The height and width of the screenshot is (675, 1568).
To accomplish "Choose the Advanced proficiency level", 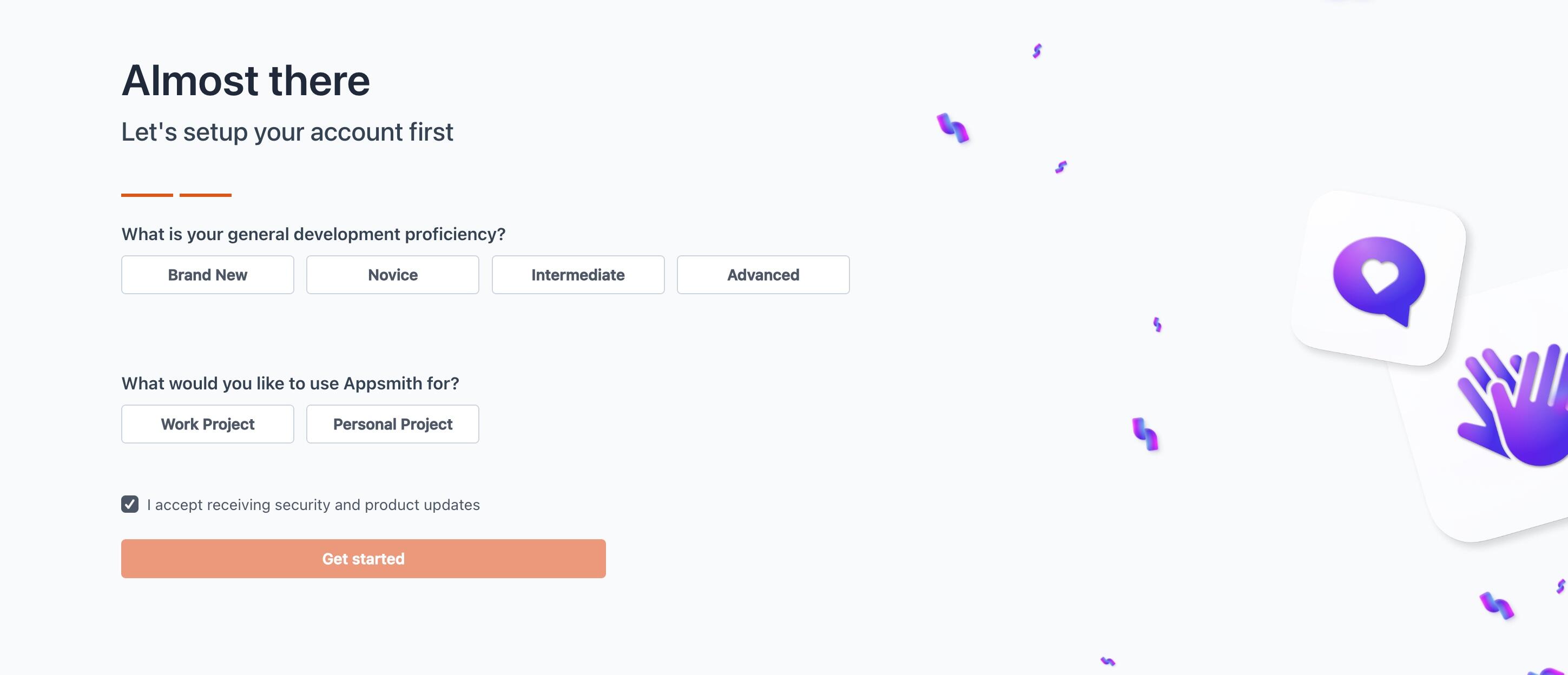I will click(x=763, y=275).
